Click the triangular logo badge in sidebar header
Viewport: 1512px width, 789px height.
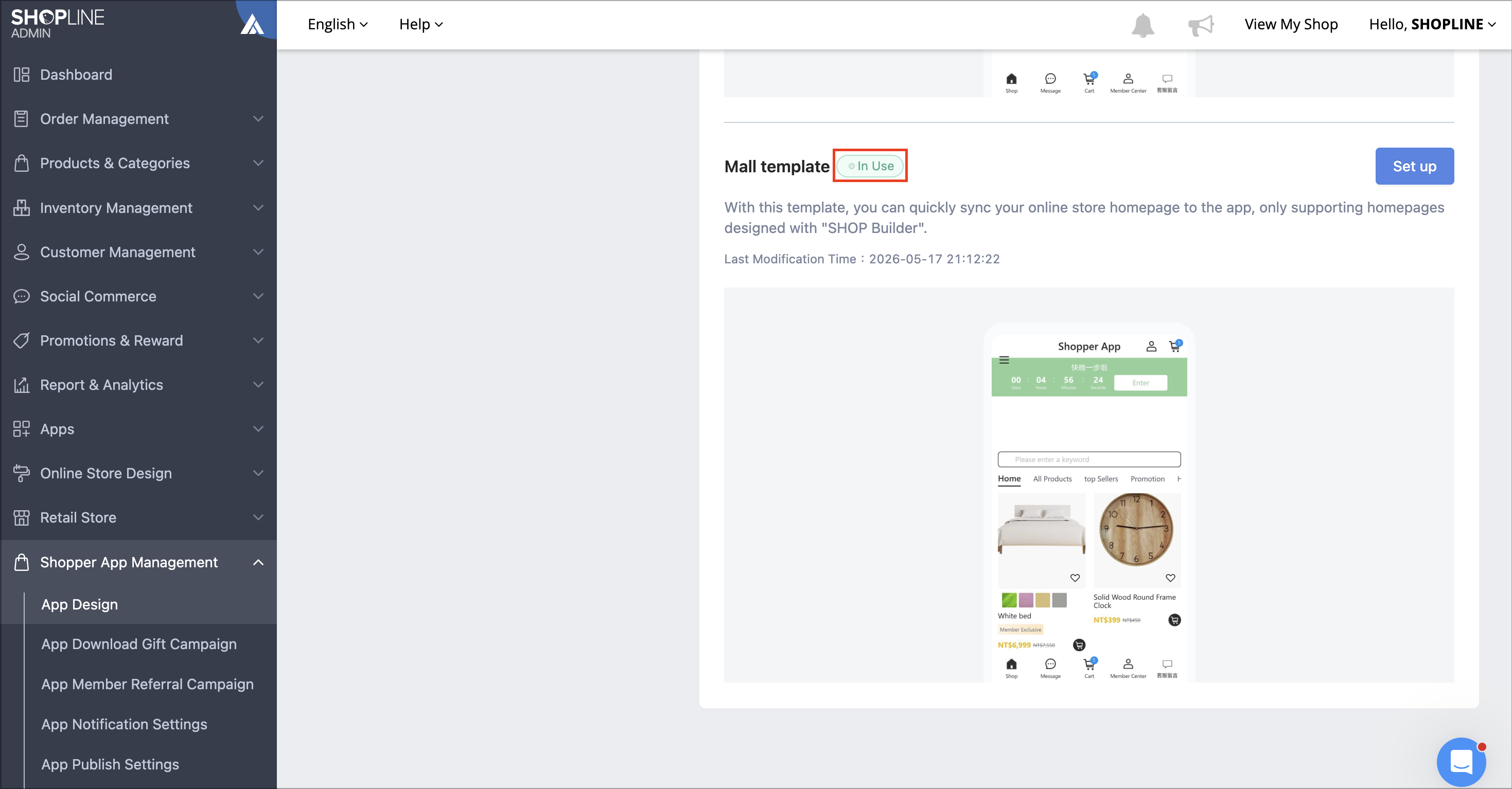[x=252, y=25]
